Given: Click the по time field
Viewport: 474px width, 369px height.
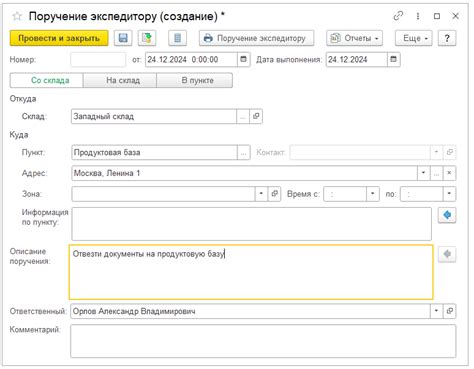Looking at the screenshot, I should [422, 194].
